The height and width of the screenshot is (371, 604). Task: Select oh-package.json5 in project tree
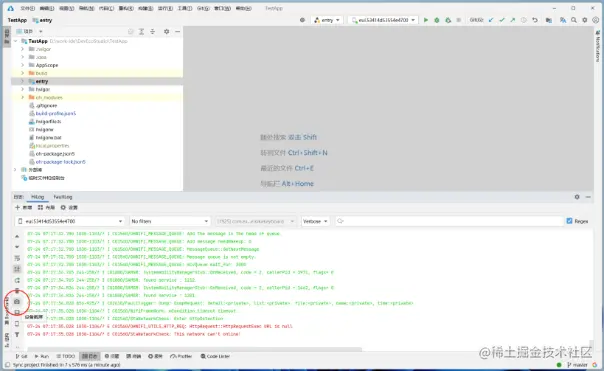(55, 154)
